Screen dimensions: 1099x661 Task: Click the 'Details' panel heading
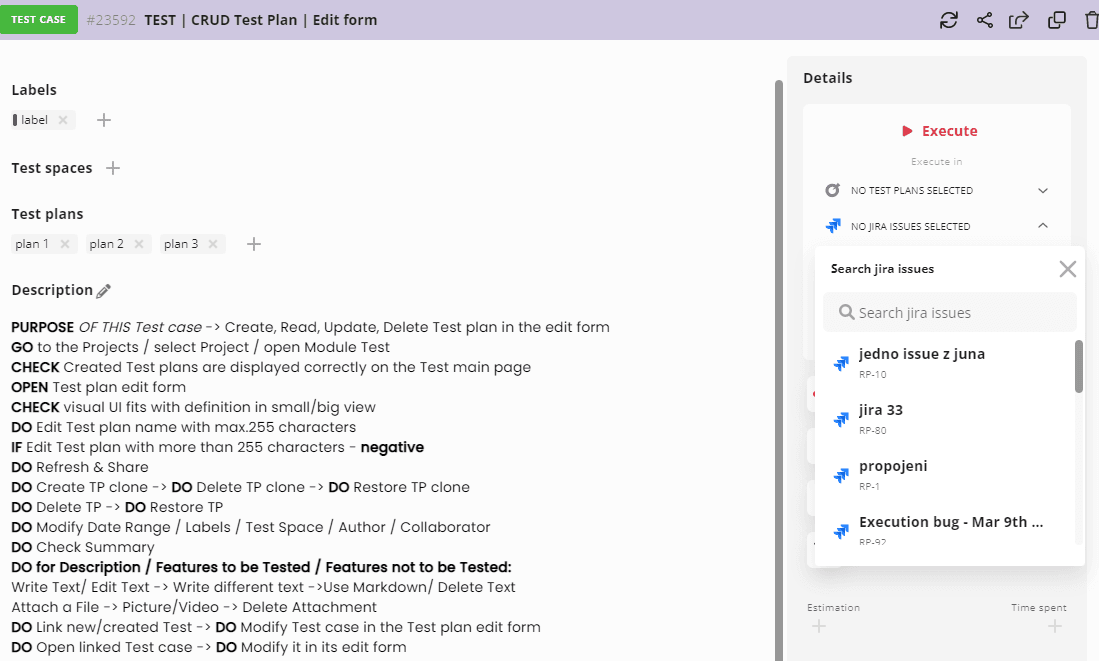point(828,78)
